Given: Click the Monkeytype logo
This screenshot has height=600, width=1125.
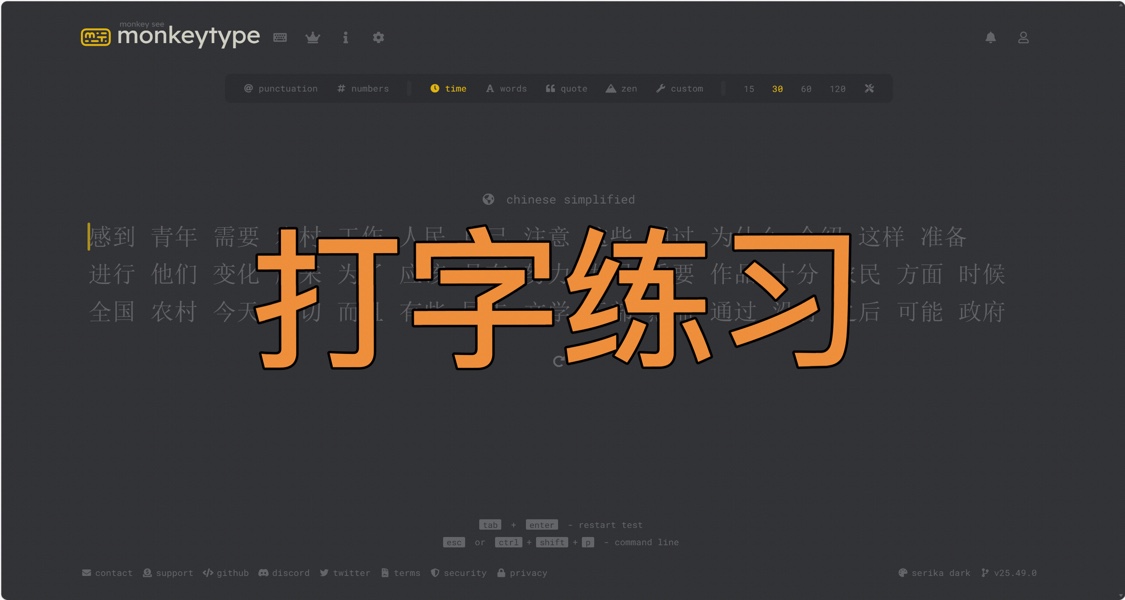Looking at the screenshot, I should [x=170, y=36].
